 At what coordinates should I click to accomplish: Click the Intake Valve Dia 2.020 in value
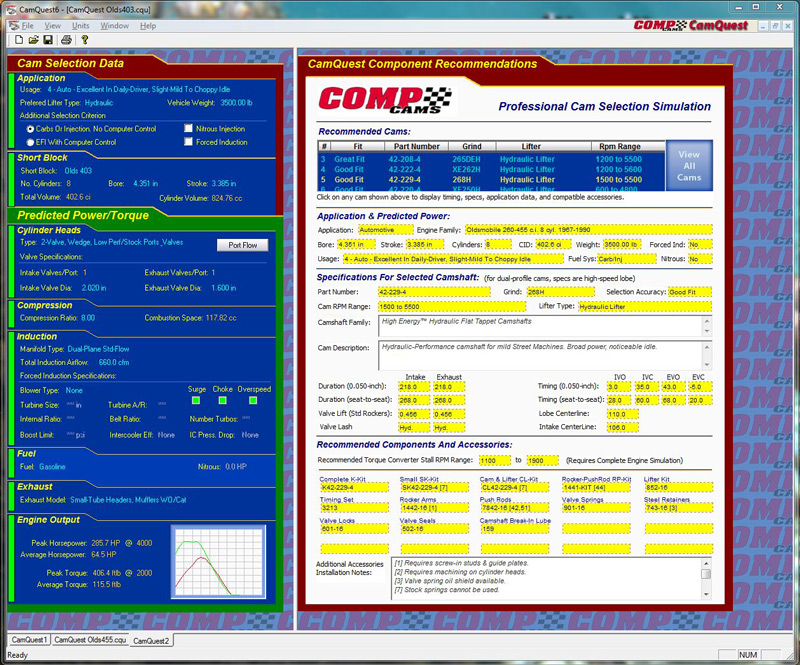tap(94, 288)
